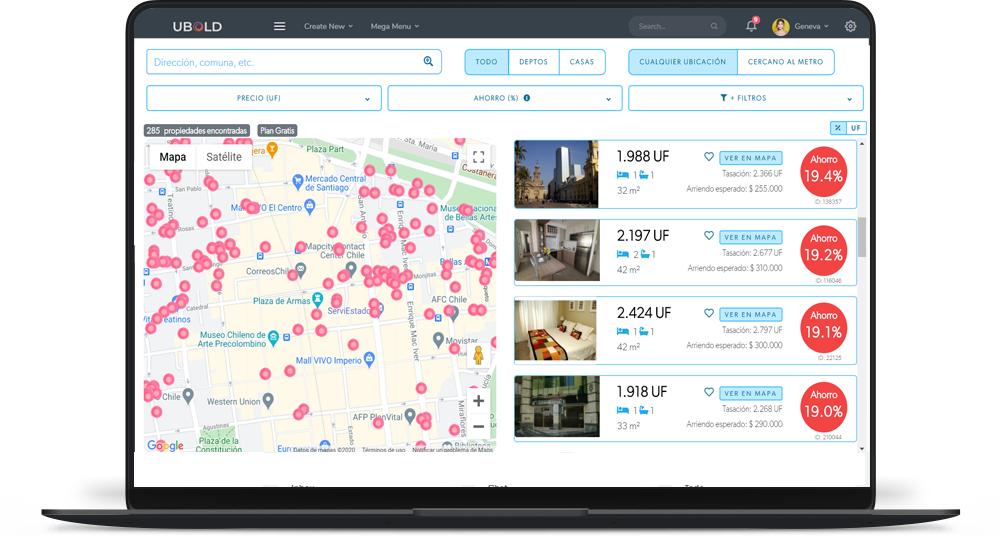
Task: Click the Ahorro 19.4% red badge
Action: [x=823, y=172]
